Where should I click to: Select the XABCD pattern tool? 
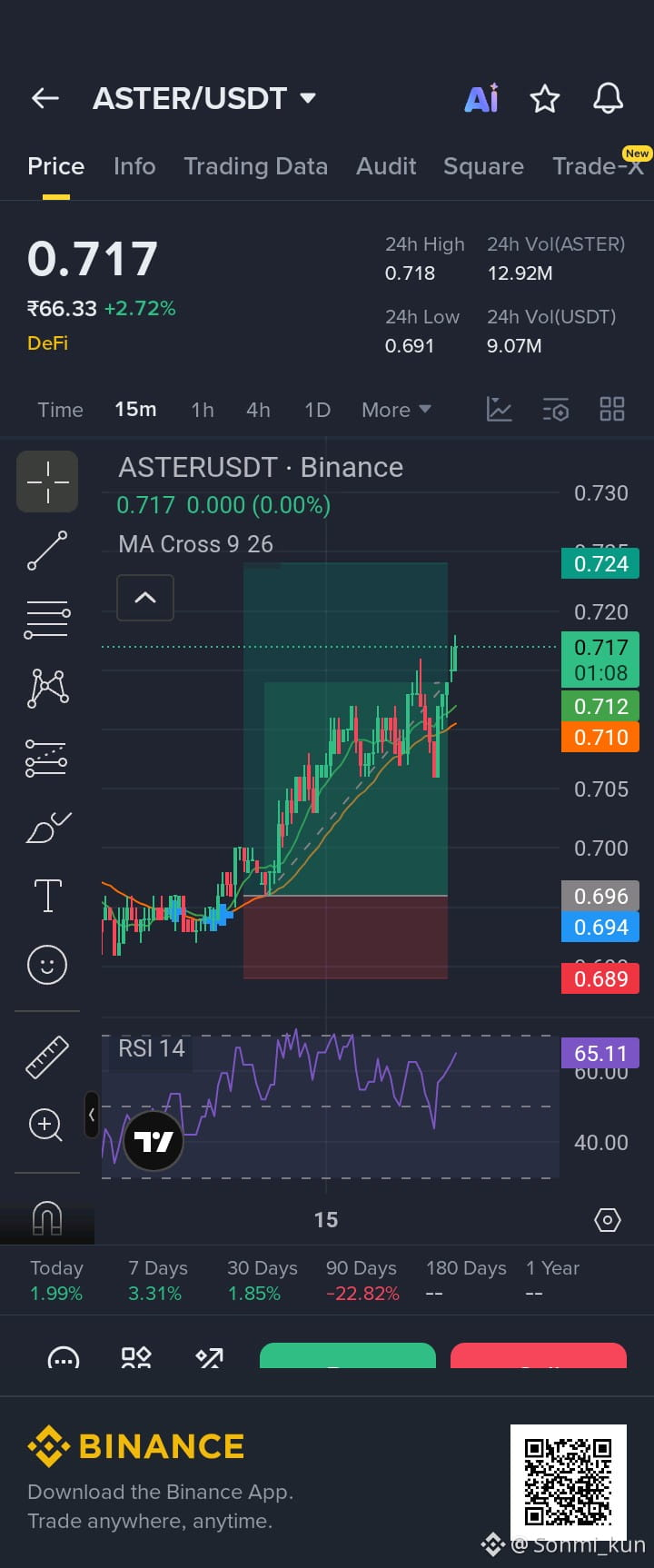coord(47,688)
